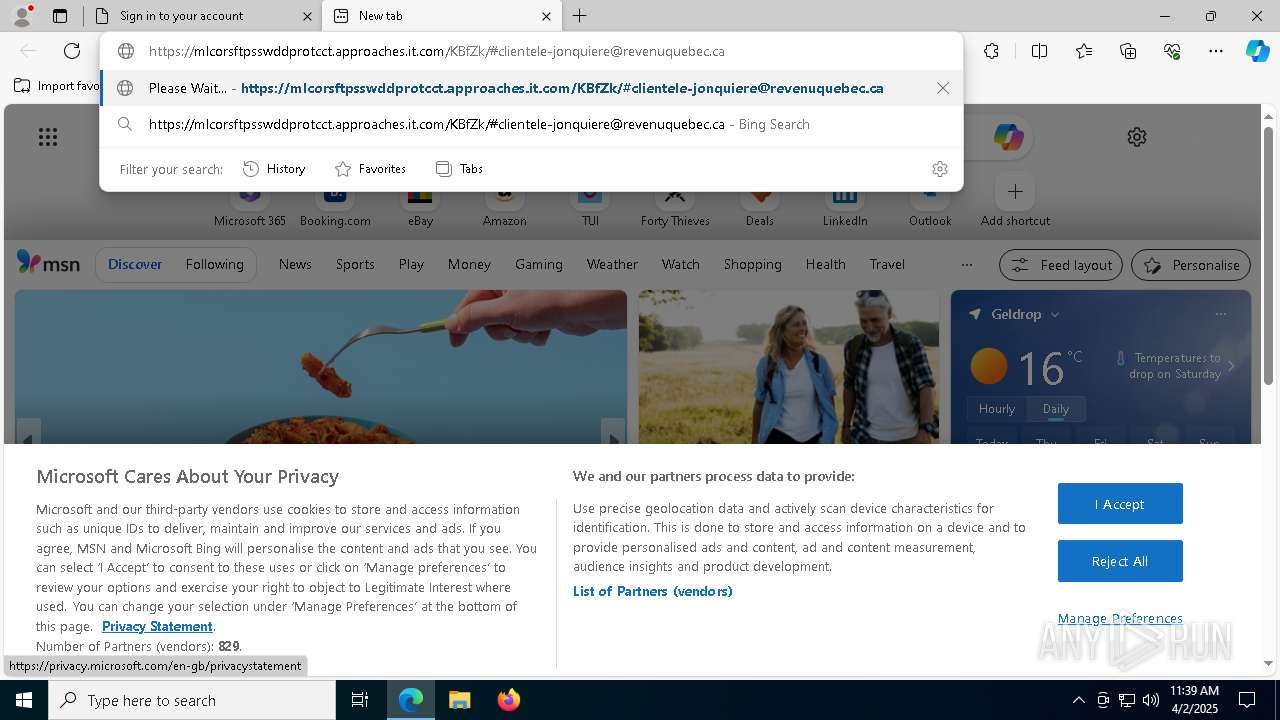The image size is (1280, 720).
Task: Open address bar suggestion settings gear
Action: (940, 169)
